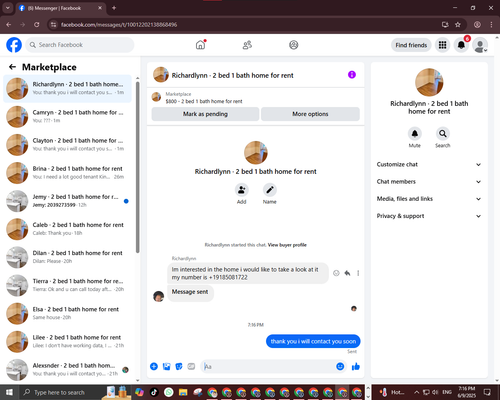
Task: Open the notifications bell in header
Action: coord(461,45)
